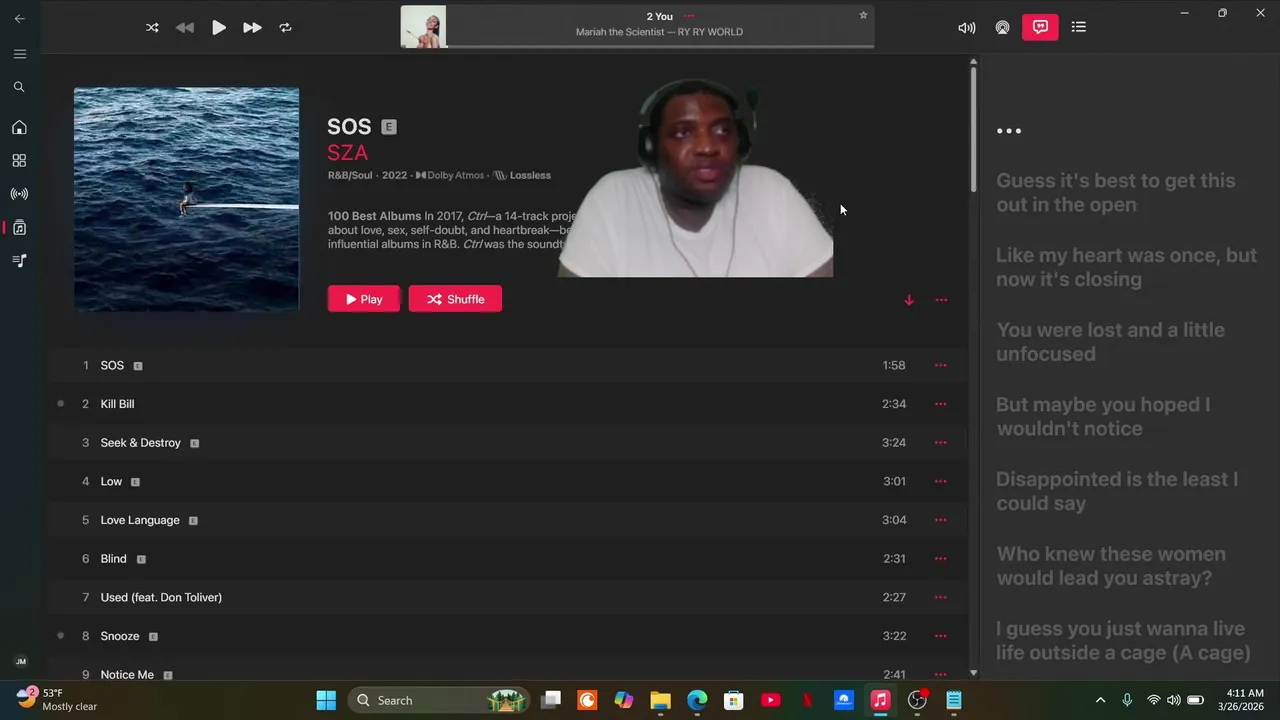
Task: Select the Love Language track
Action: [506, 520]
